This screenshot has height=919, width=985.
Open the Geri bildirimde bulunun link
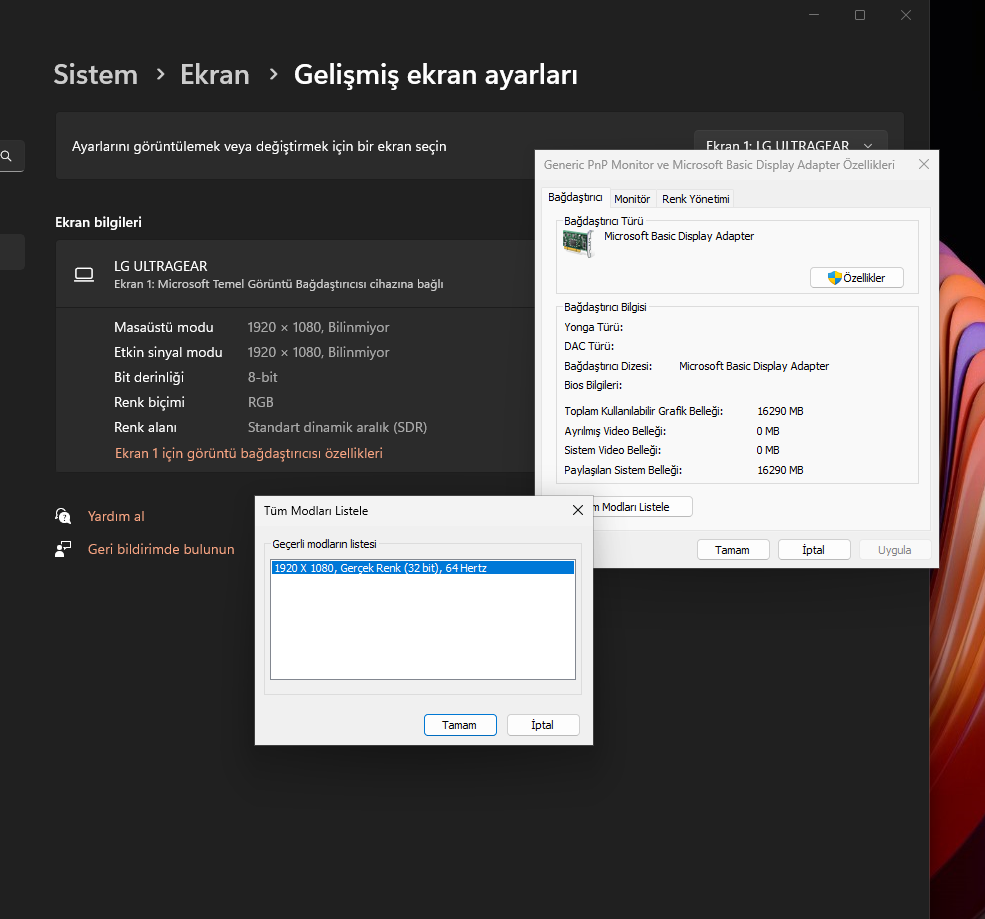(x=161, y=549)
